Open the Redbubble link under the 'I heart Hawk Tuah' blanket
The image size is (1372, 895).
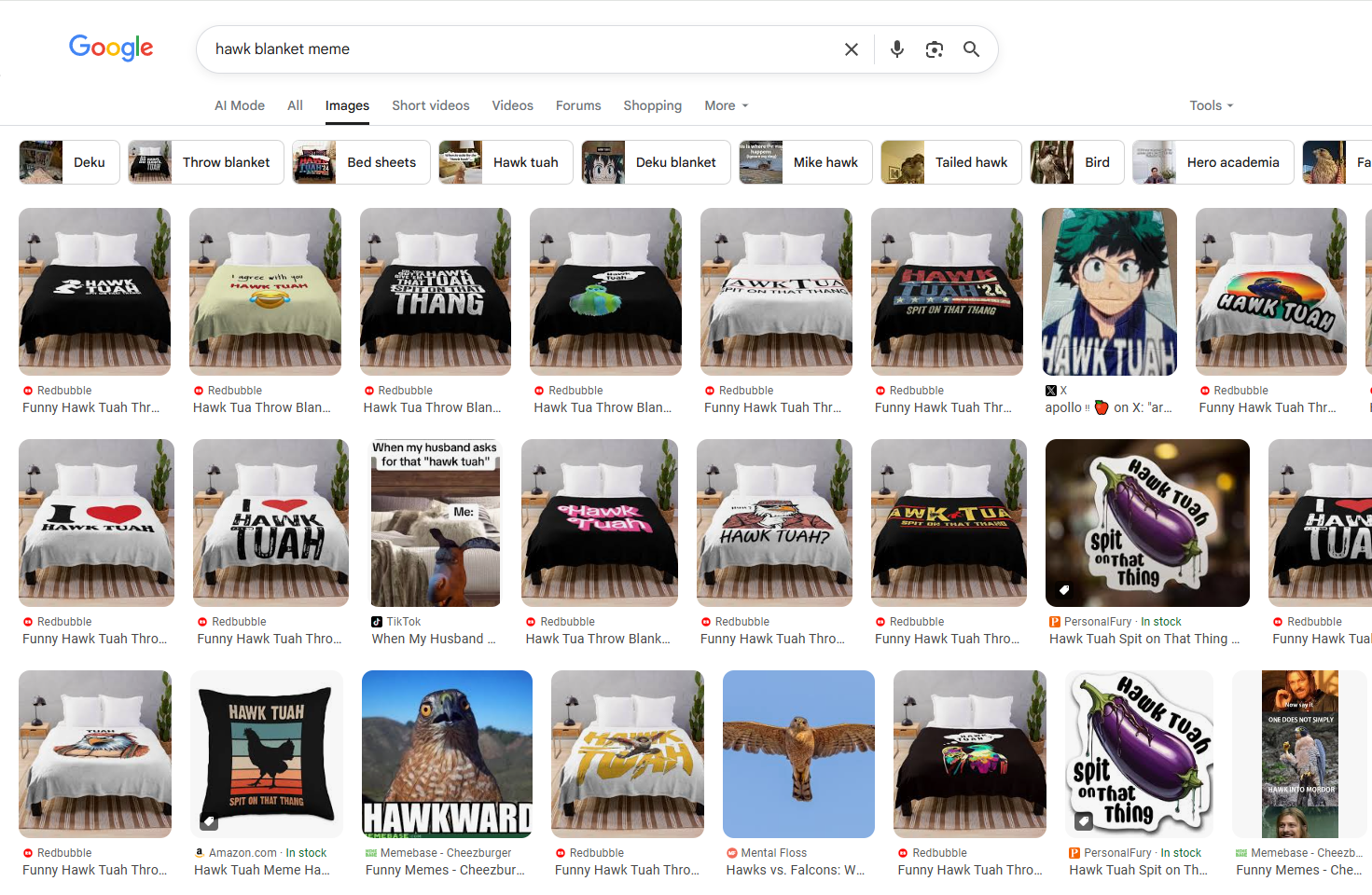(94, 639)
